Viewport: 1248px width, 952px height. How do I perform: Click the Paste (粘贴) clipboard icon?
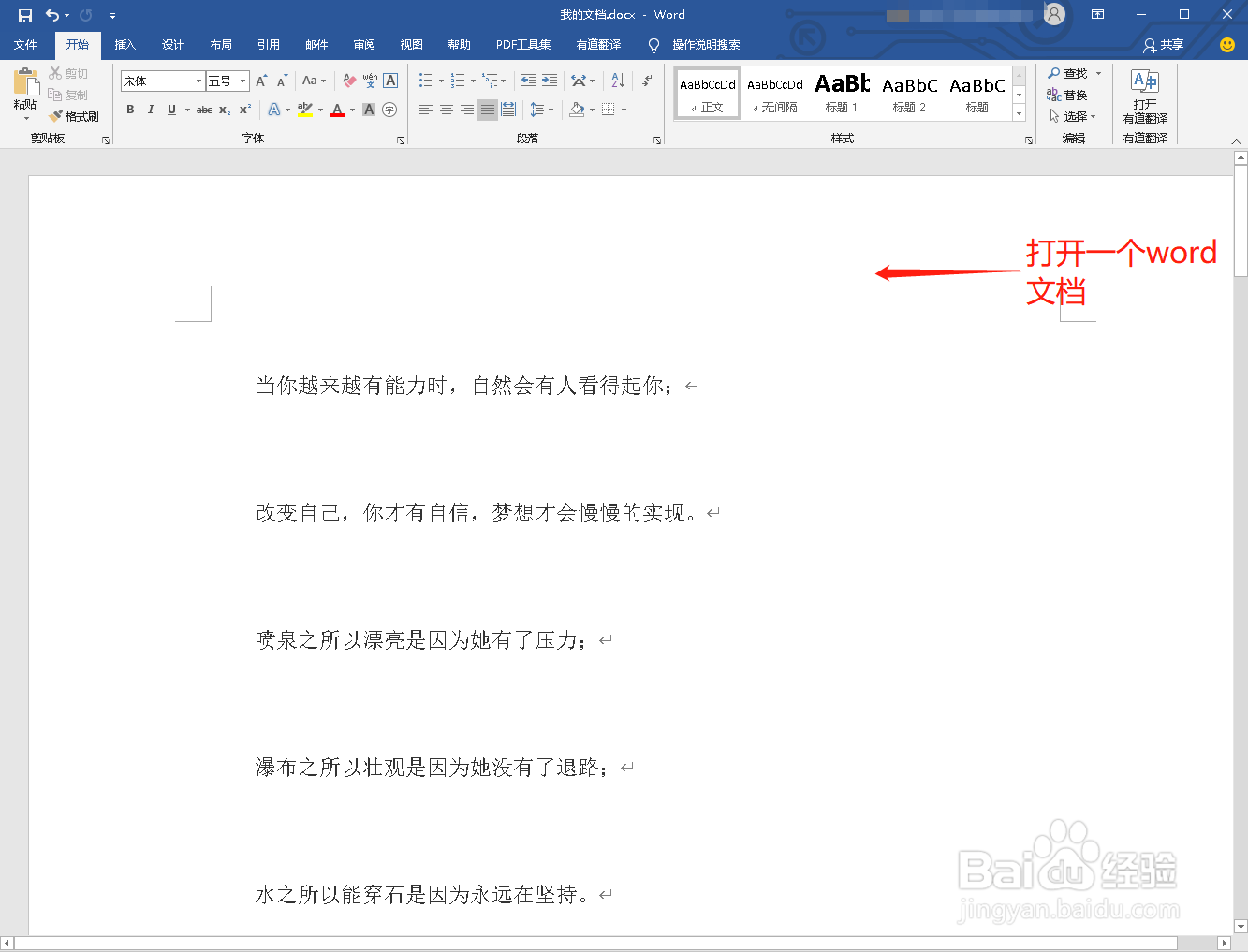[x=25, y=82]
